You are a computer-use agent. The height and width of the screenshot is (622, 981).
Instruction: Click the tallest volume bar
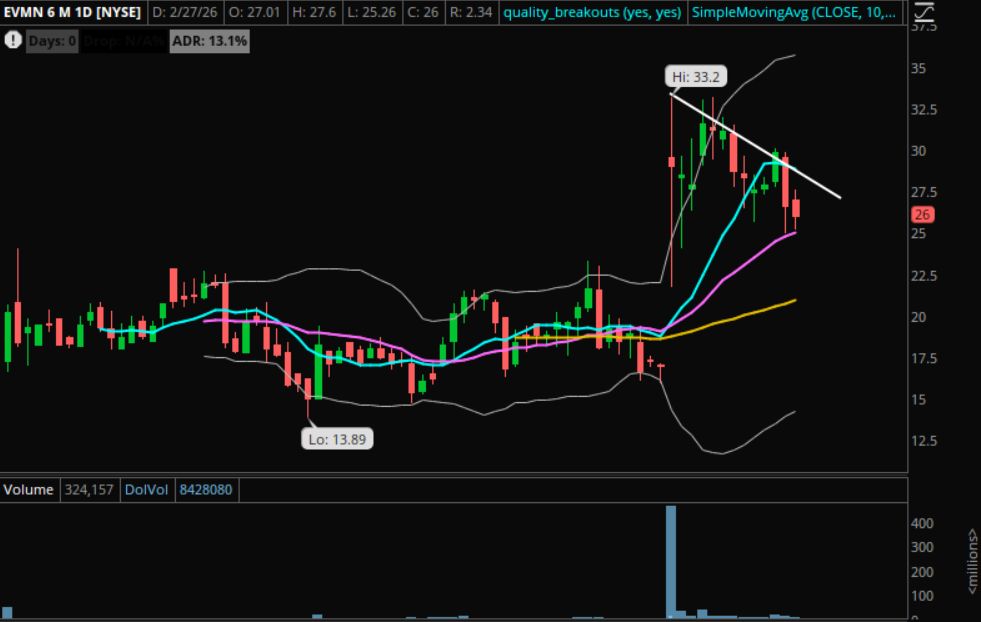671,560
